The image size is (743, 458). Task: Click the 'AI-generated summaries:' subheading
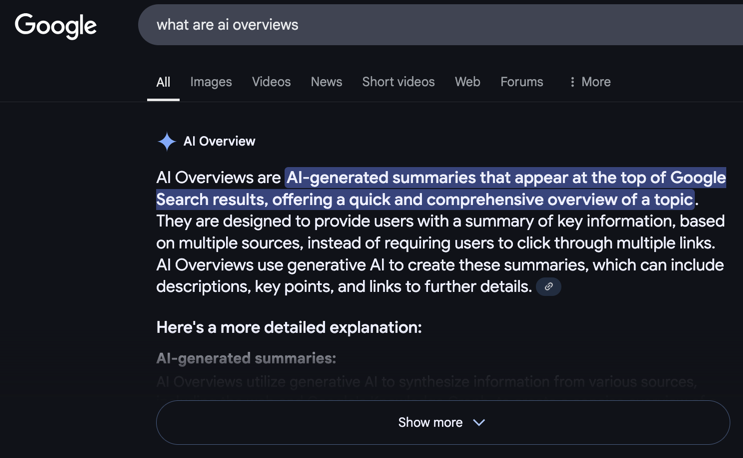[246, 358]
